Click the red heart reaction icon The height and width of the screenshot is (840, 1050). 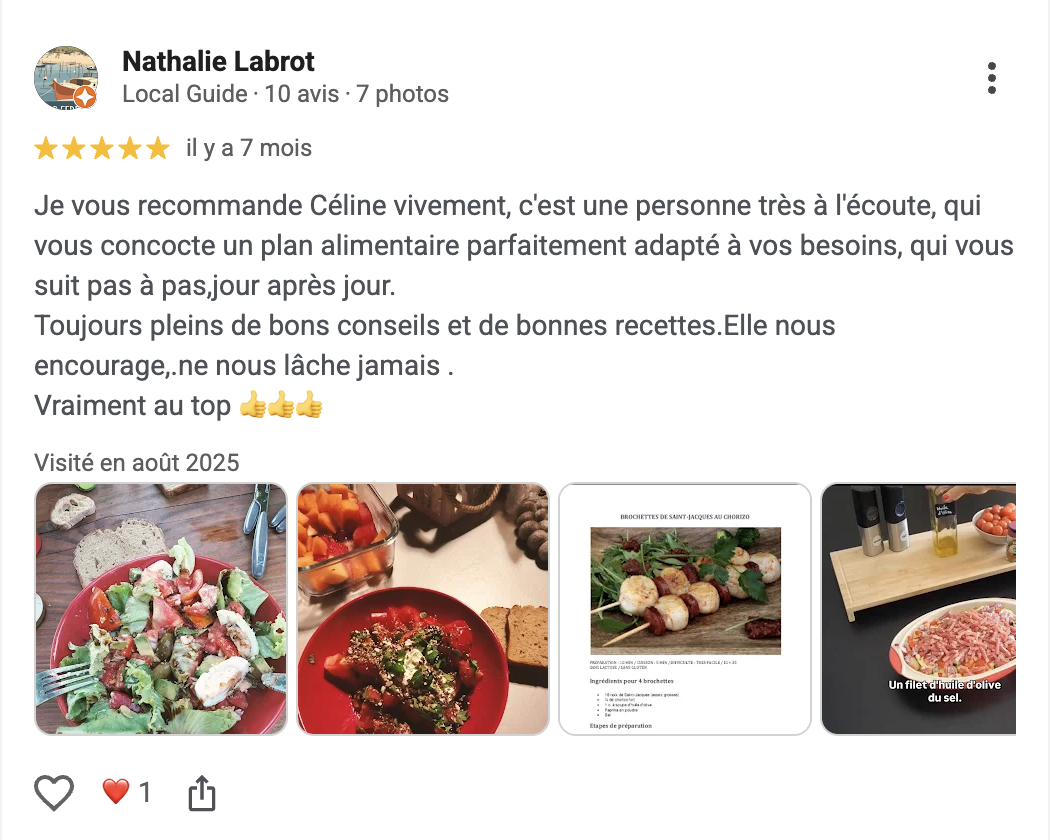[117, 790]
